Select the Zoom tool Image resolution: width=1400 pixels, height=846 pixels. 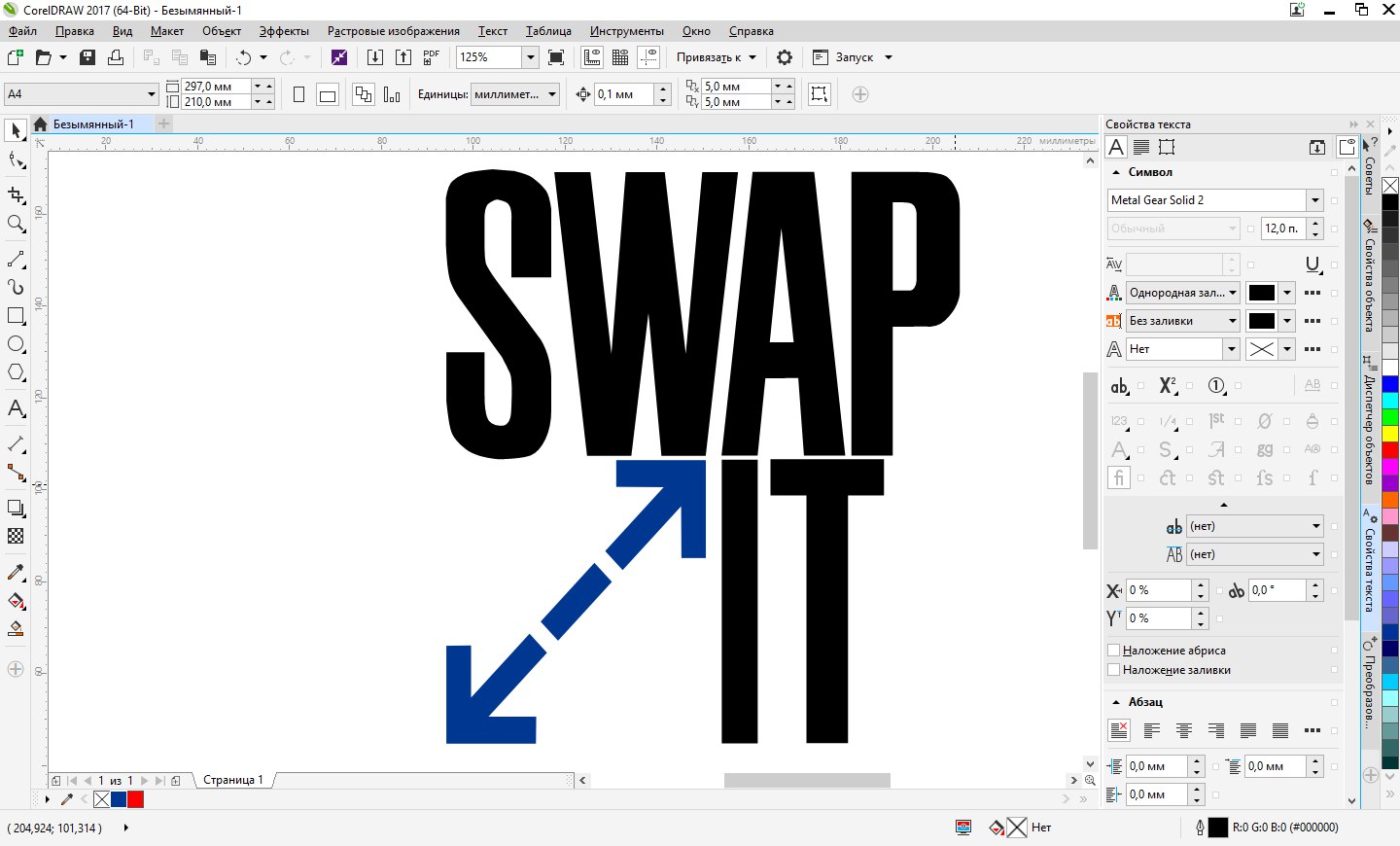[16, 224]
